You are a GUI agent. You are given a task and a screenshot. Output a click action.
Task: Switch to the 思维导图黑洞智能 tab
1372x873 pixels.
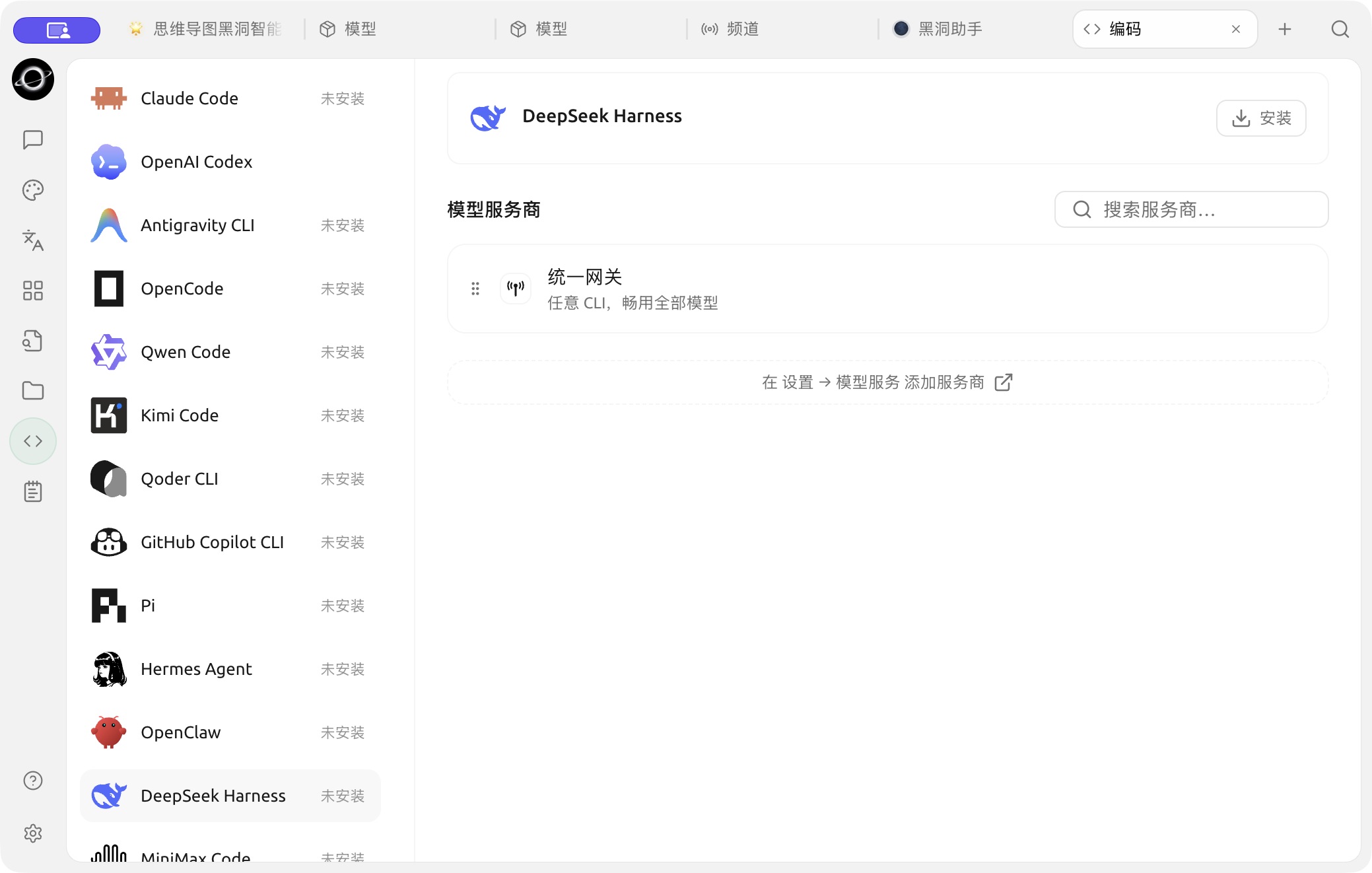point(207,29)
